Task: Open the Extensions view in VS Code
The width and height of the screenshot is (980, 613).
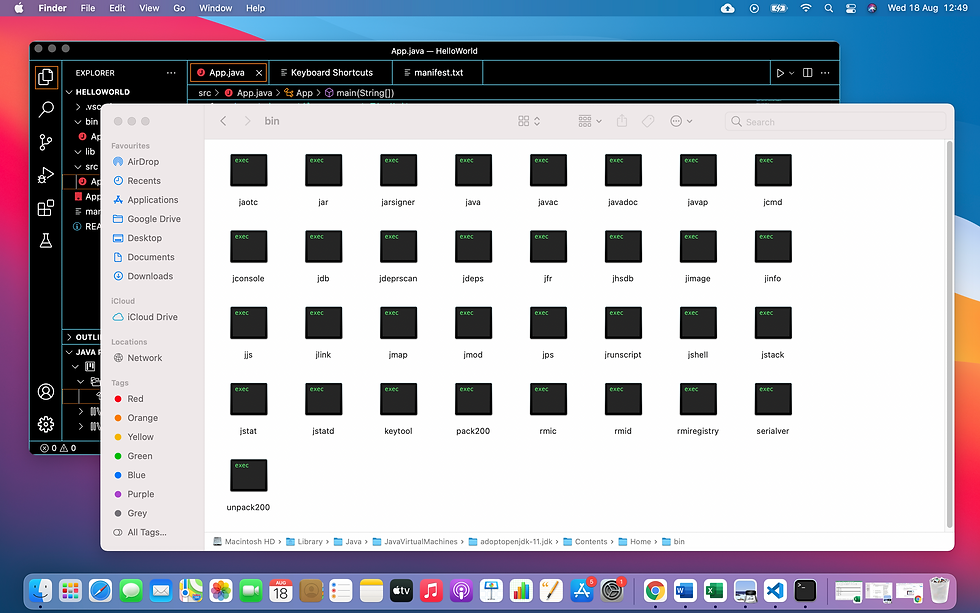Action: [46, 207]
